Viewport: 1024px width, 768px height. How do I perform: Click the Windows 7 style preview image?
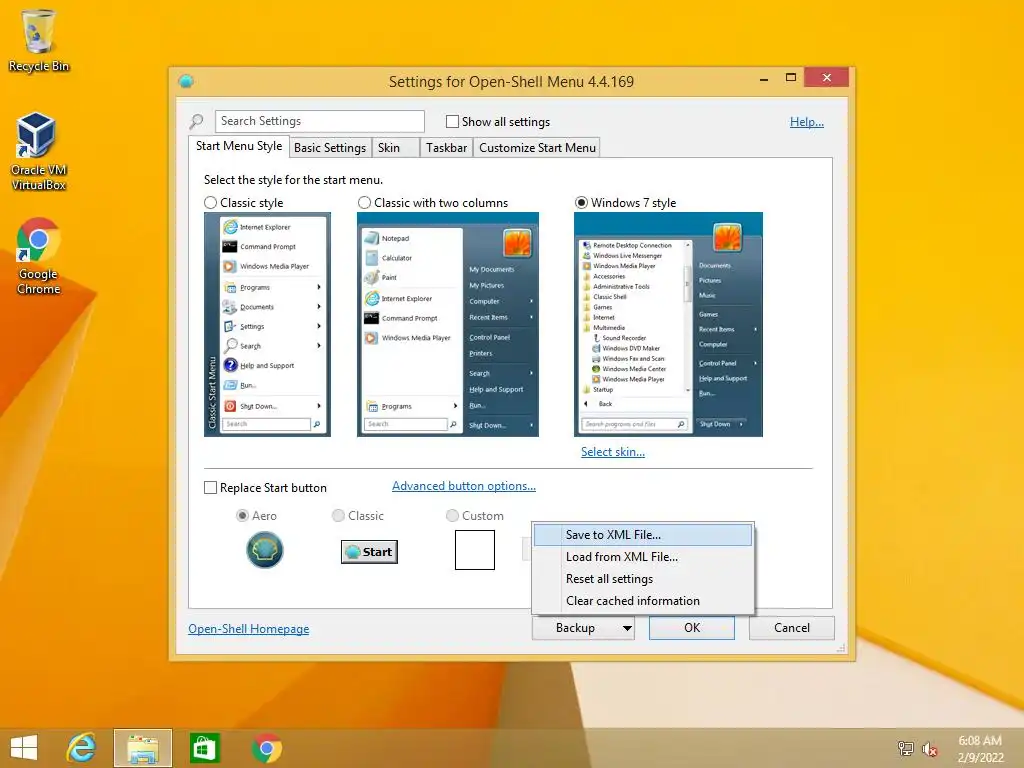[668, 325]
